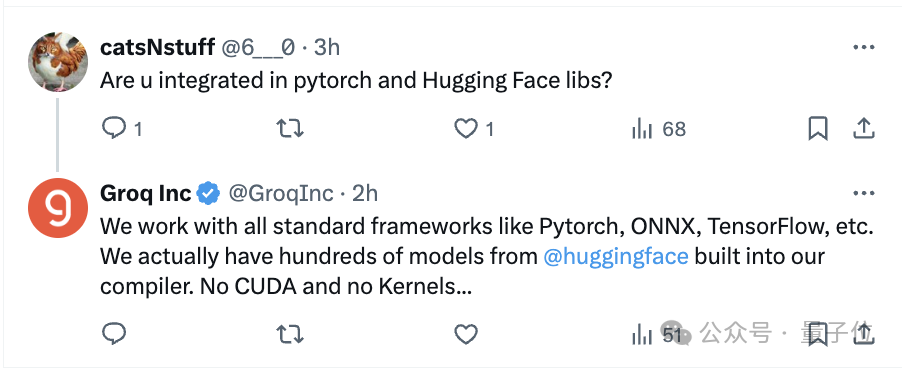902x368 pixels.
Task: Open the @GroqInc handle
Action: click(x=281, y=194)
